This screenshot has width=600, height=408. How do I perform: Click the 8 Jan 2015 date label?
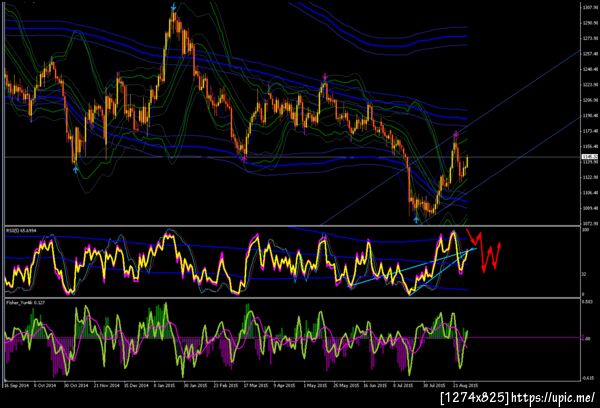[x=165, y=385]
